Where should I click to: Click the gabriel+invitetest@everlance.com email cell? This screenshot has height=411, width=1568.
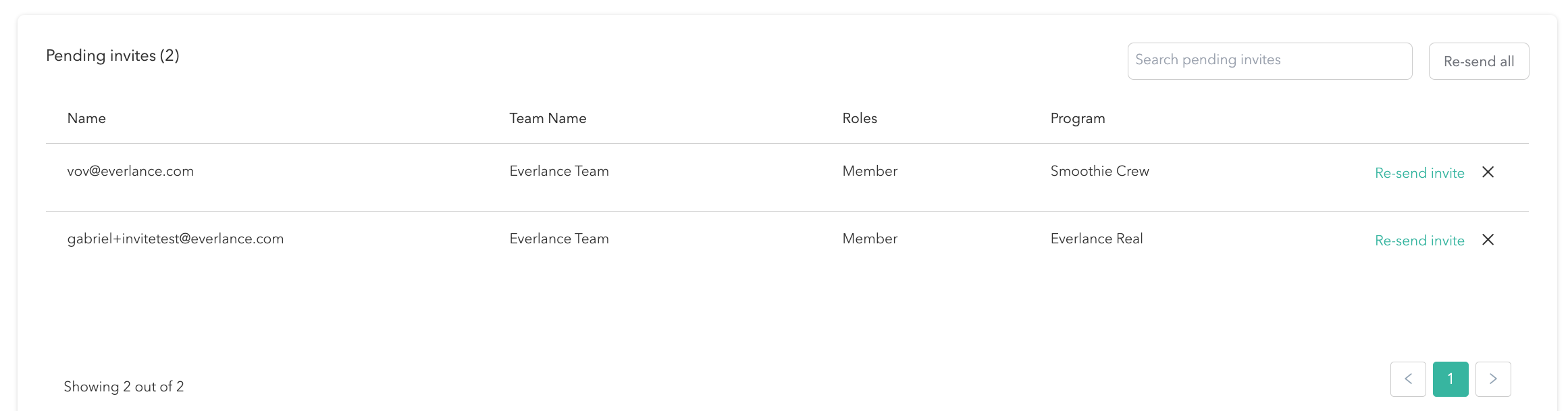176,239
